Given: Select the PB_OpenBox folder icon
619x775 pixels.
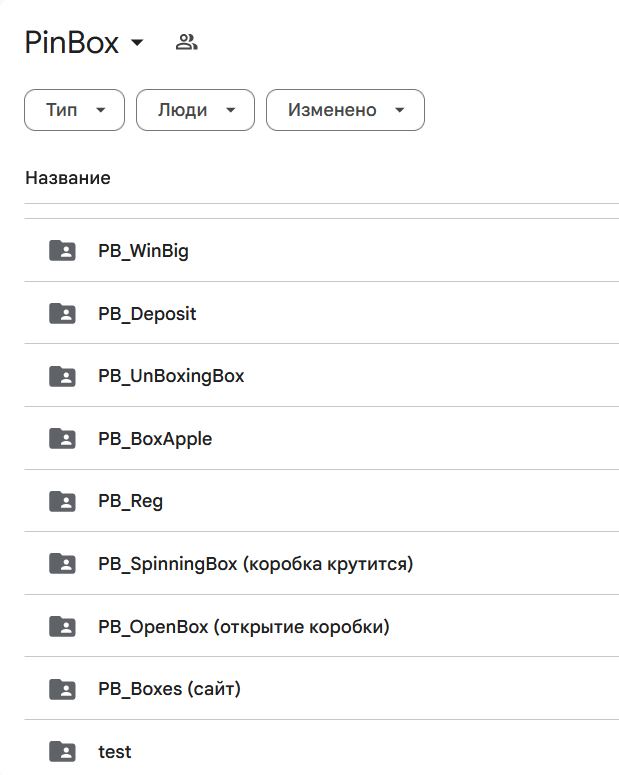Looking at the screenshot, I should point(62,627).
